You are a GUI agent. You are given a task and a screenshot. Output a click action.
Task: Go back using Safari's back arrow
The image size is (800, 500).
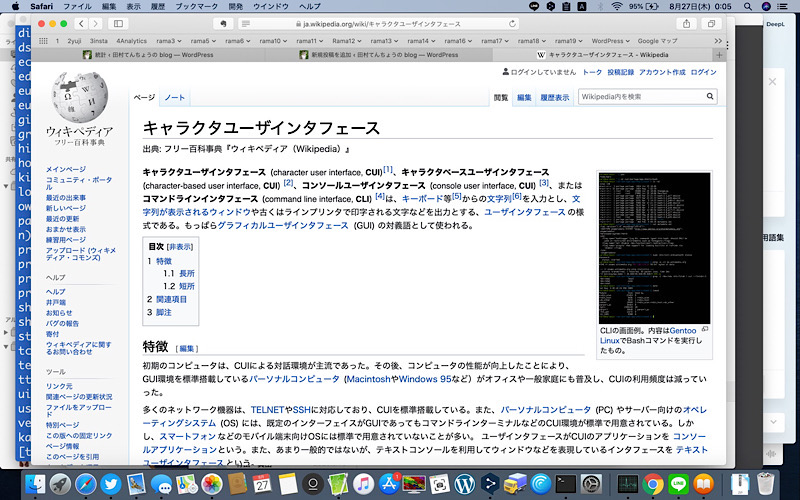[x=82, y=23]
